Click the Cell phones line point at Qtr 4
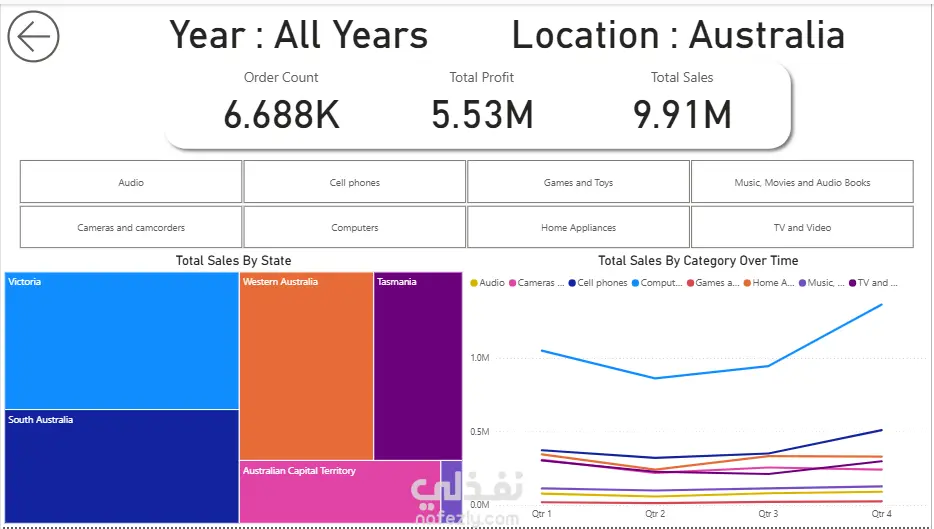This screenshot has height=529, width=934. pos(881,430)
